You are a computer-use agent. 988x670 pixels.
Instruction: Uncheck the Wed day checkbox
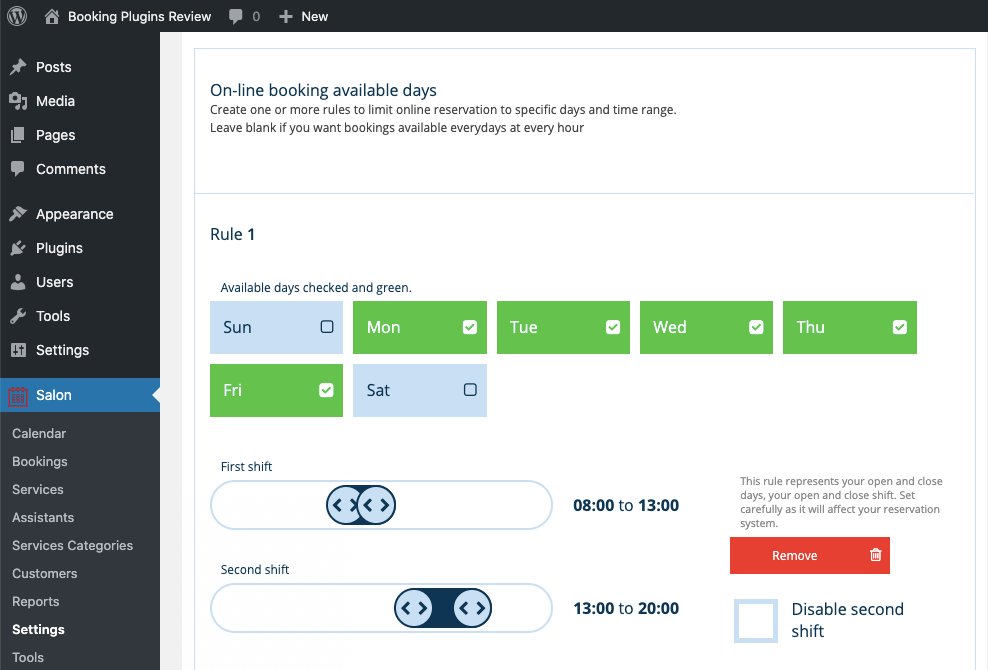tap(756, 326)
